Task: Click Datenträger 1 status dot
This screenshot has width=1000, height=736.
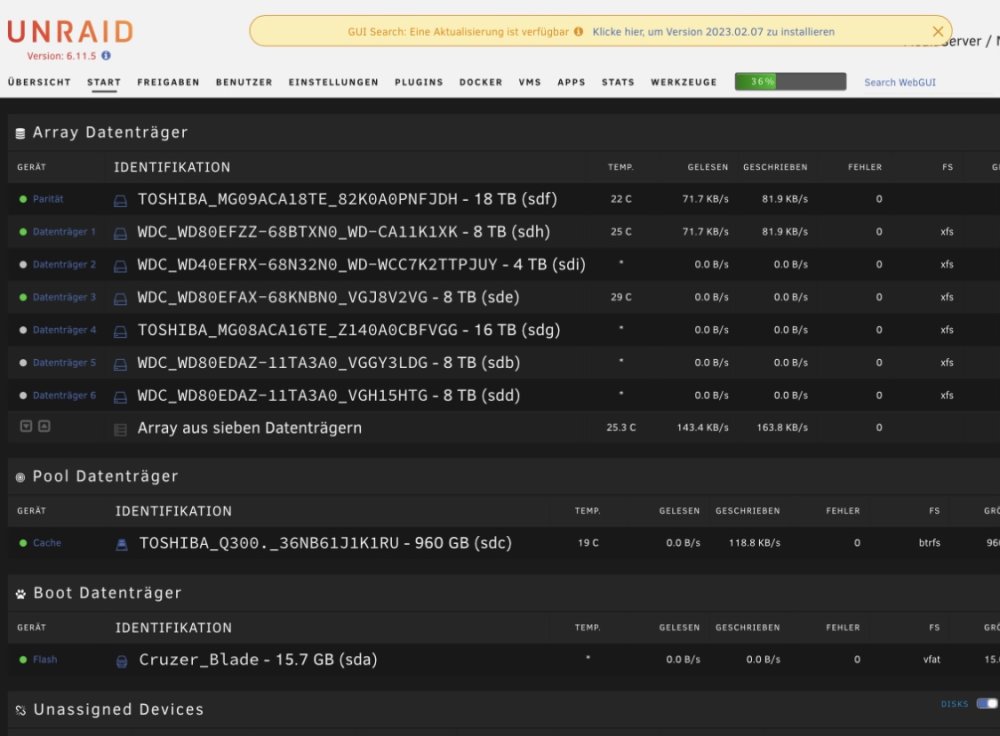Action: click(x=23, y=232)
